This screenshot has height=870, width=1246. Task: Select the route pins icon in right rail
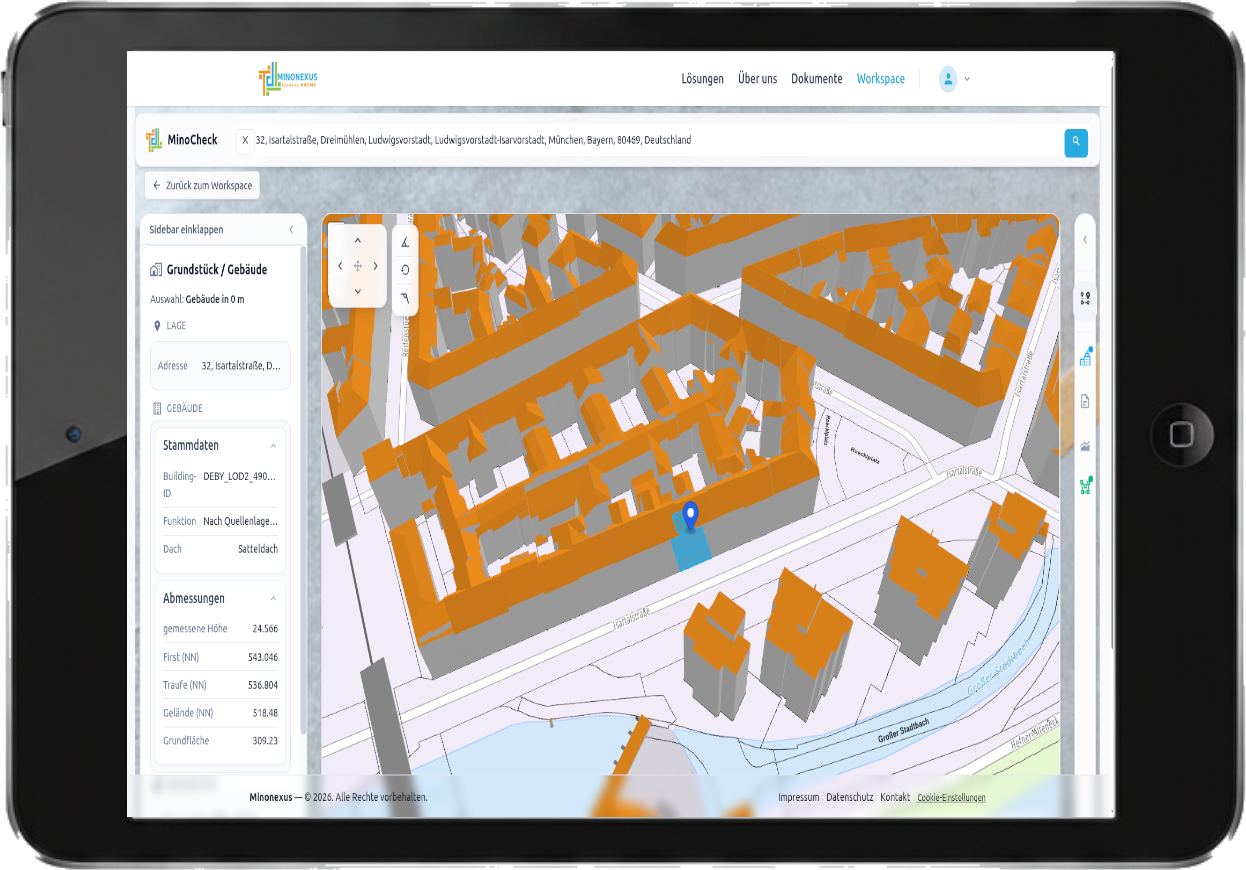1085,298
